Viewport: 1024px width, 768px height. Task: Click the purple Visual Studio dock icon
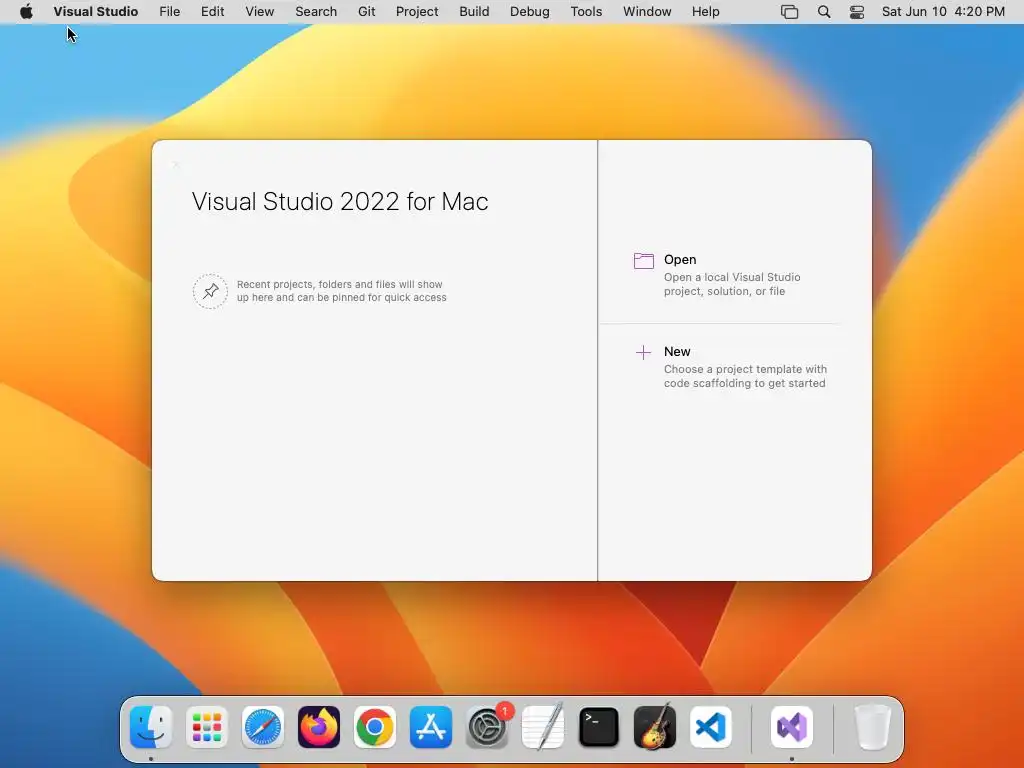pyautogui.click(x=792, y=727)
